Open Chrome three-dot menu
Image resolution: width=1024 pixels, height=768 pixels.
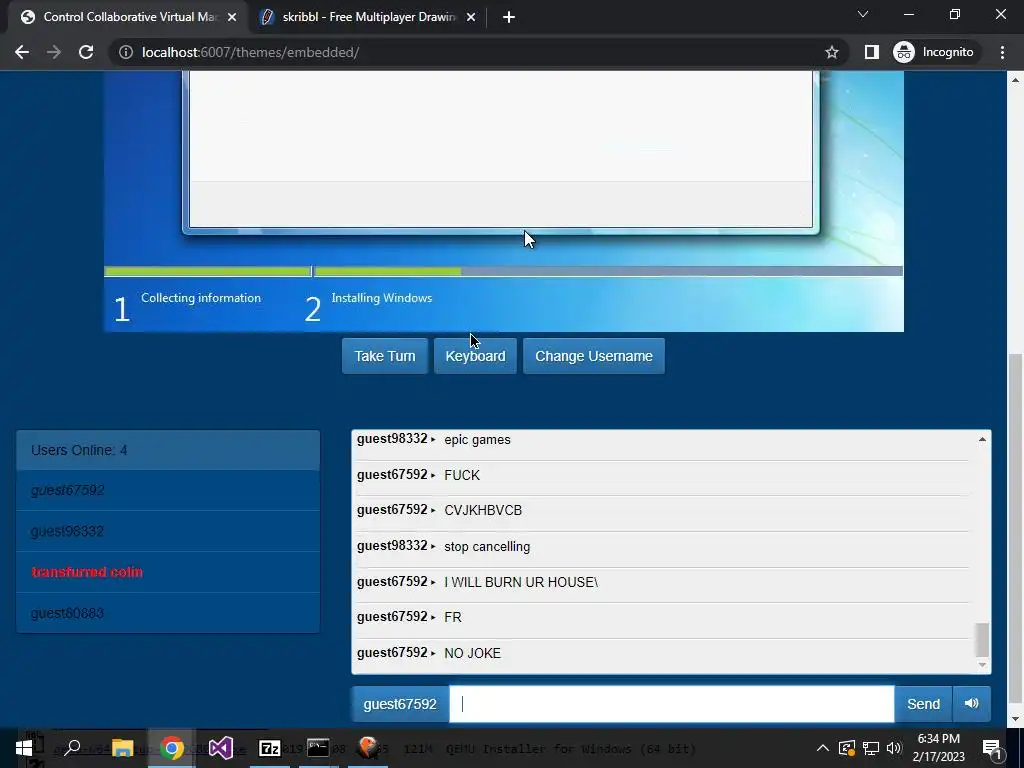[x=1002, y=52]
